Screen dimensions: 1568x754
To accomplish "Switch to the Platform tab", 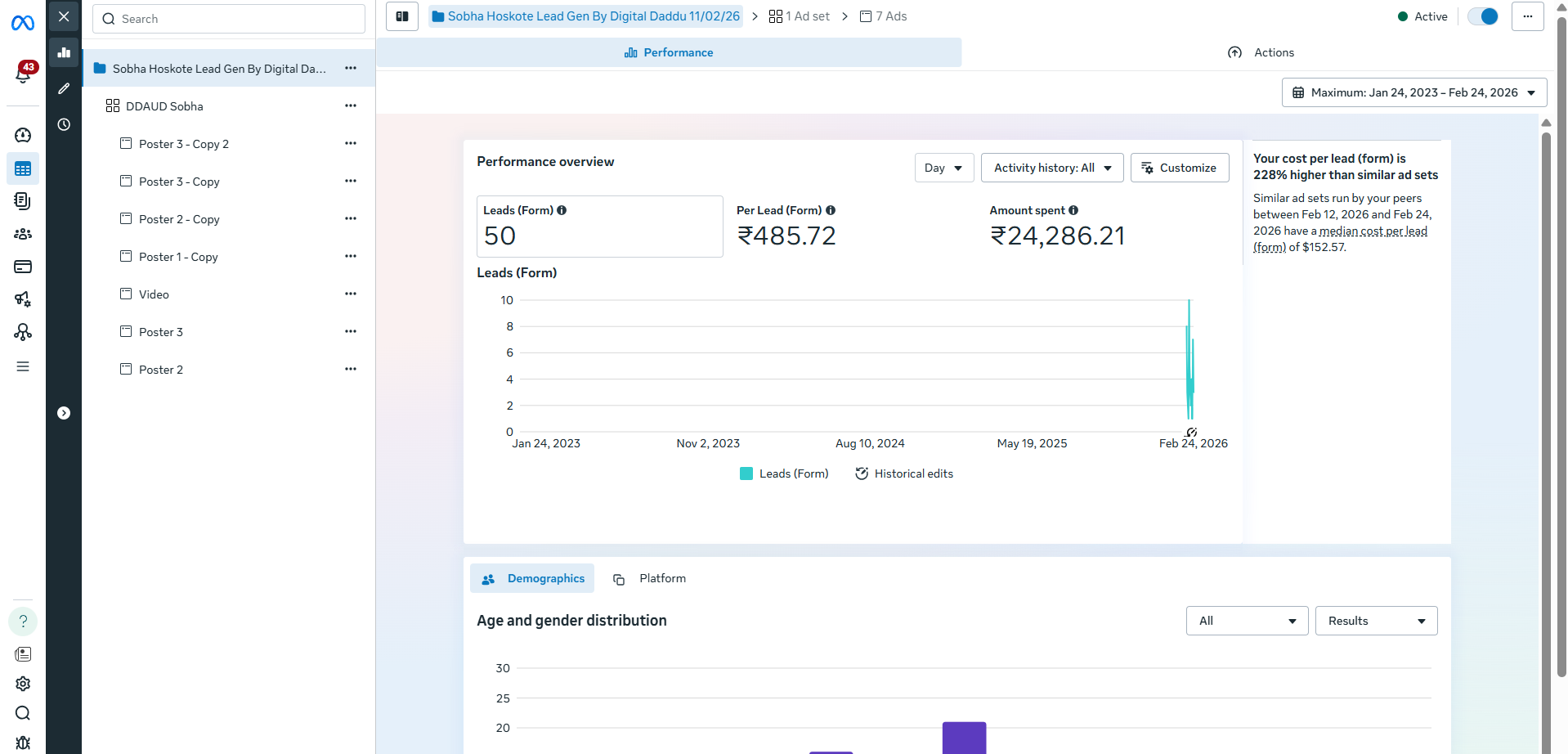I will (650, 578).
